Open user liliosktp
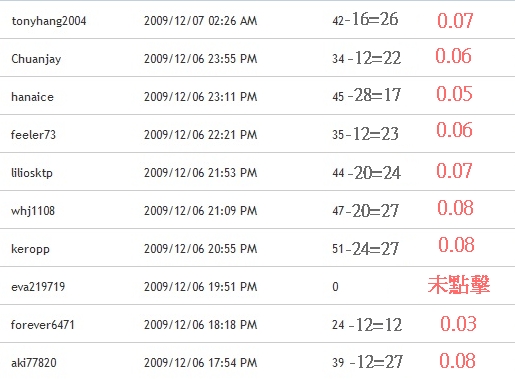The width and height of the screenshot is (515, 379). [32, 173]
